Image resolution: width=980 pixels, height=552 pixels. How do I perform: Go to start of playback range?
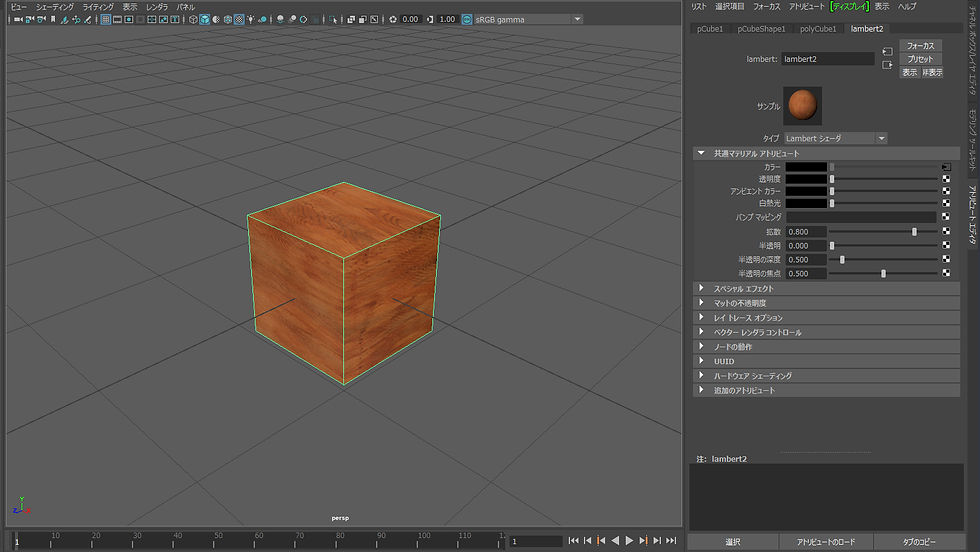pyautogui.click(x=573, y=541)
